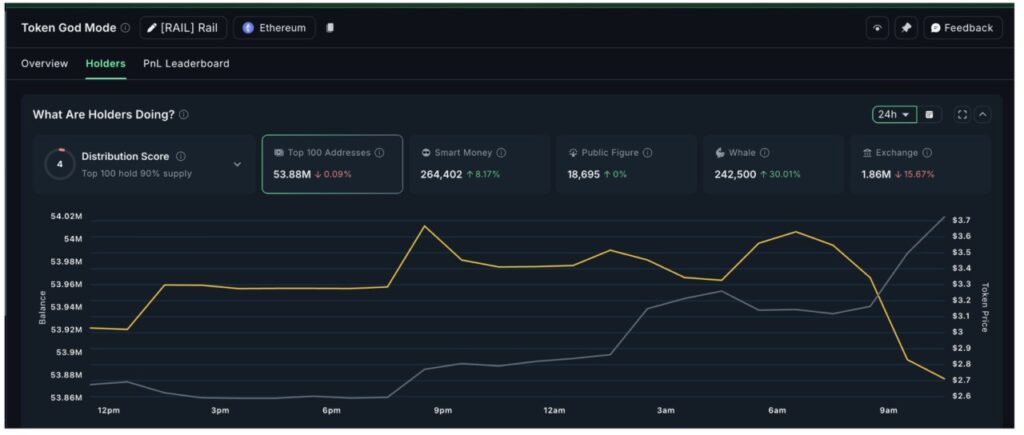Collapse the What Are Holders Doing panel
1024x435 pixels.
(x=983, y=115)
